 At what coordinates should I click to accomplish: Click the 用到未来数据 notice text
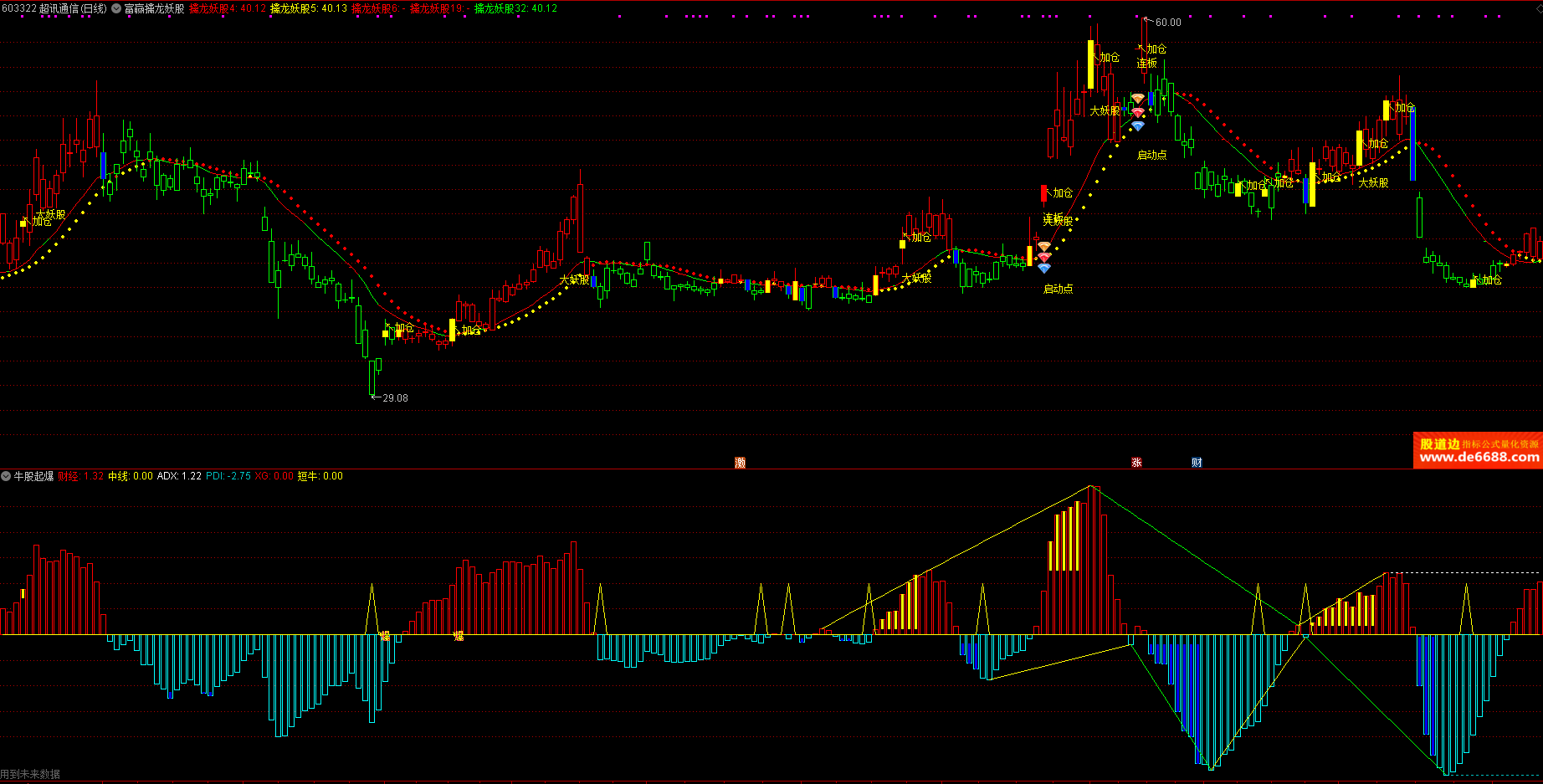[31, 775]
